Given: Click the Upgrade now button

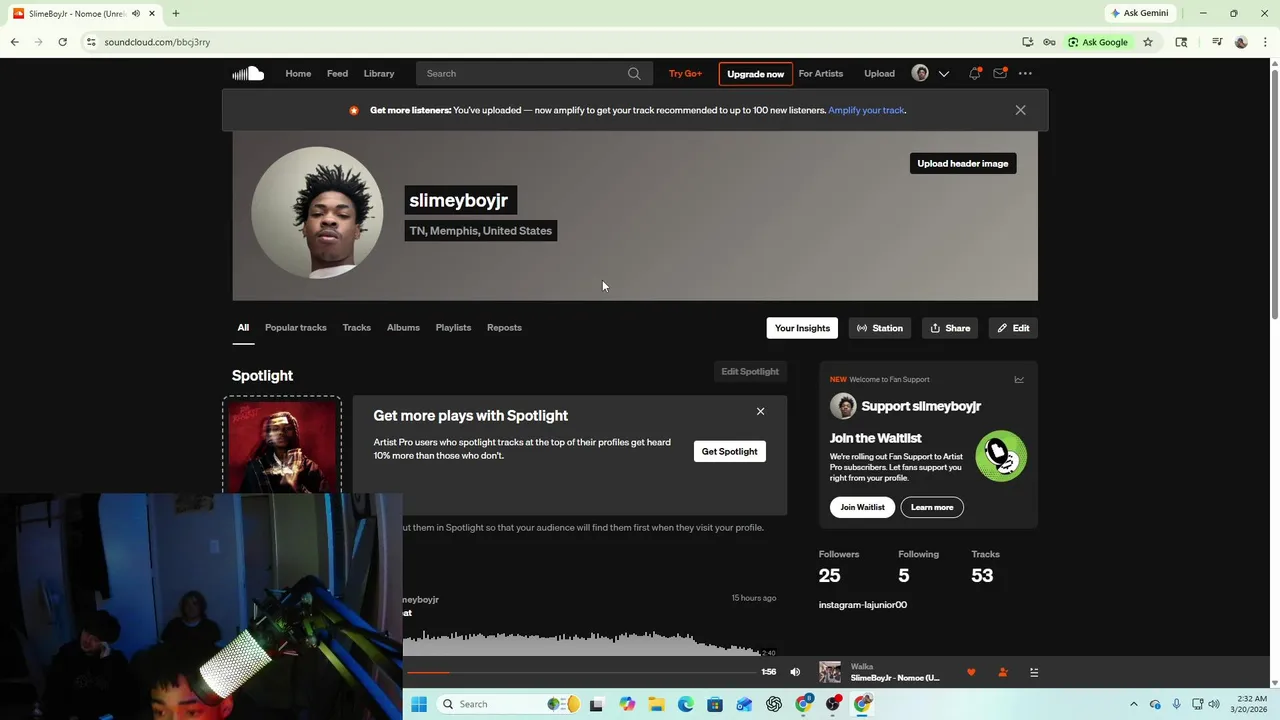Looking at the screenshot, I should pyautogui.click(x=755, y=74).
